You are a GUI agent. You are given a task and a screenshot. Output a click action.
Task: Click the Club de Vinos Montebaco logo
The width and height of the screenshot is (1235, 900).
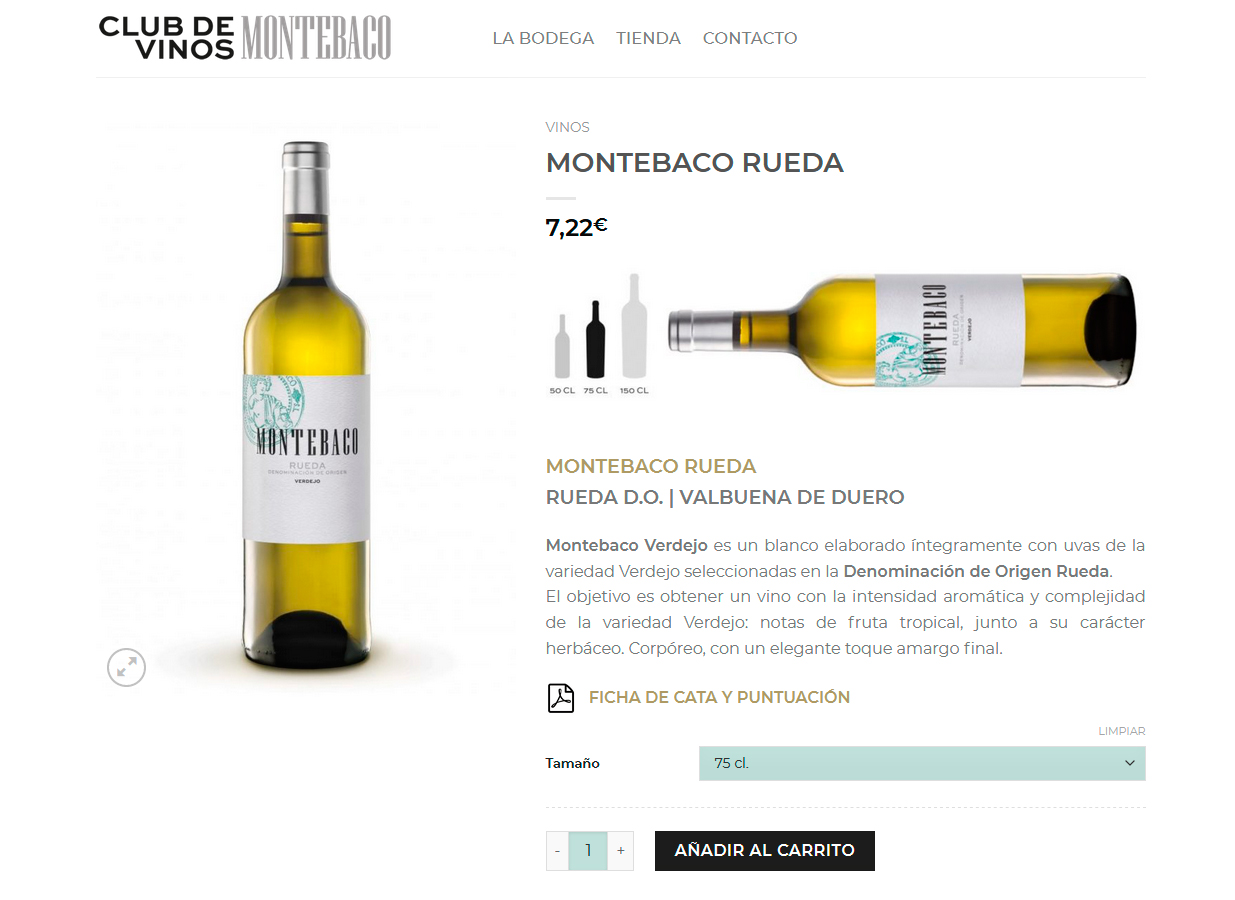coord(245,38)
